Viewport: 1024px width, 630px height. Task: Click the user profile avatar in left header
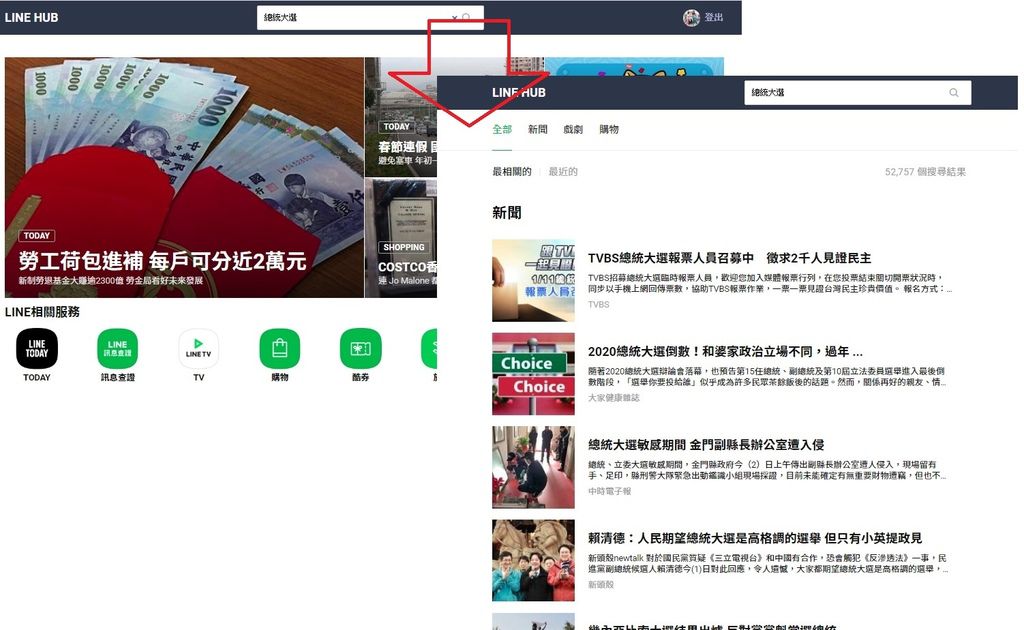(691, 18)
